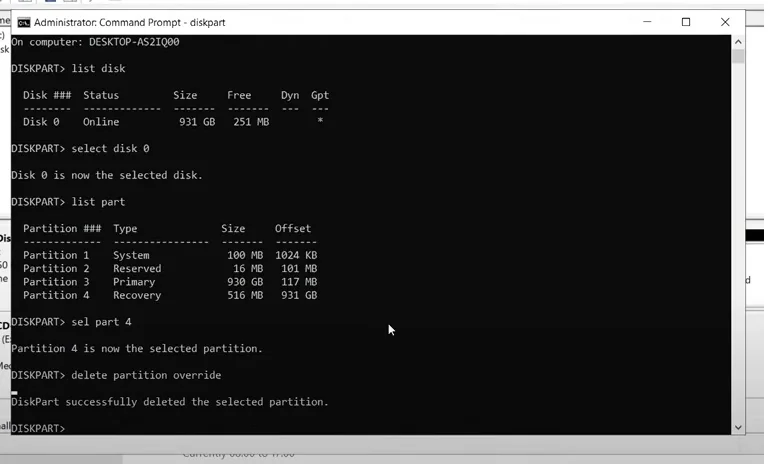Click the 'delete partition override' command
This screenshot has height=470, width=778.
click(116, 376)
